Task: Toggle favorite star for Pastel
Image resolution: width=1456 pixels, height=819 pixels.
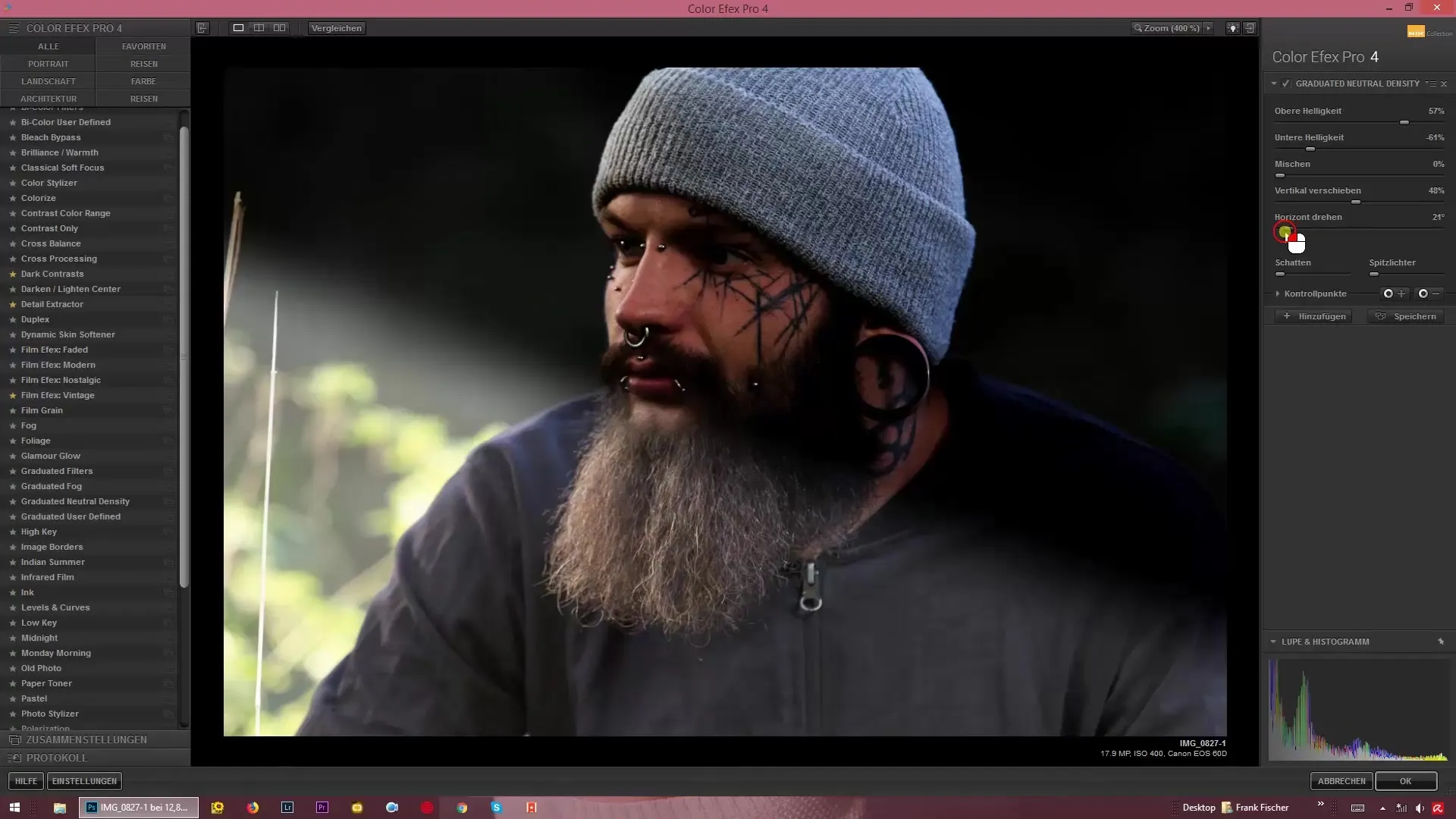Action: point(13,698)
